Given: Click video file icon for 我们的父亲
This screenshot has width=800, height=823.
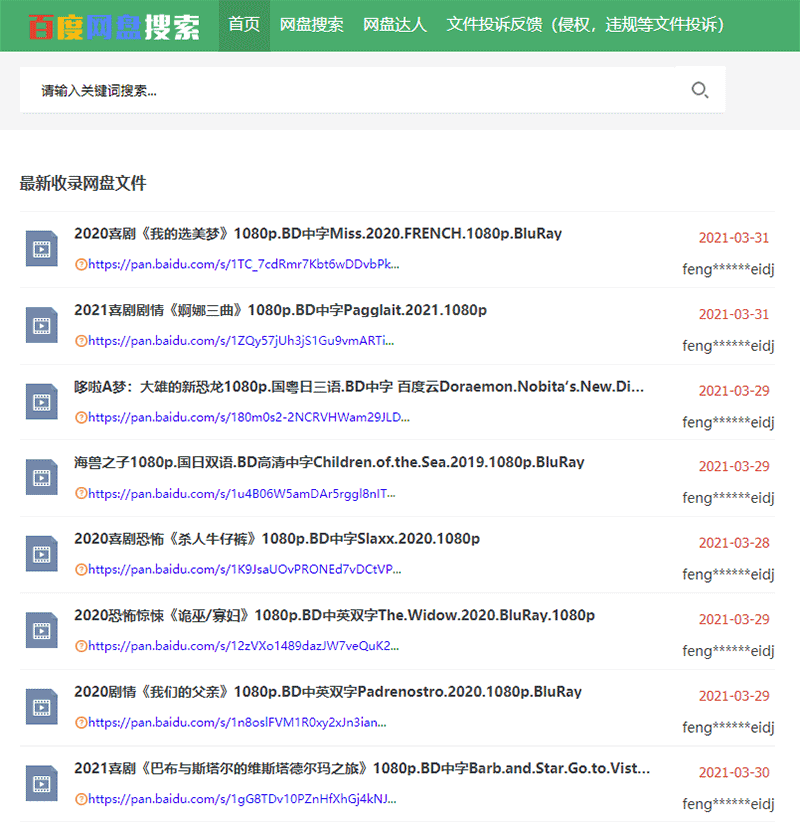Looking at the screenshot, I should coord(42,708).
